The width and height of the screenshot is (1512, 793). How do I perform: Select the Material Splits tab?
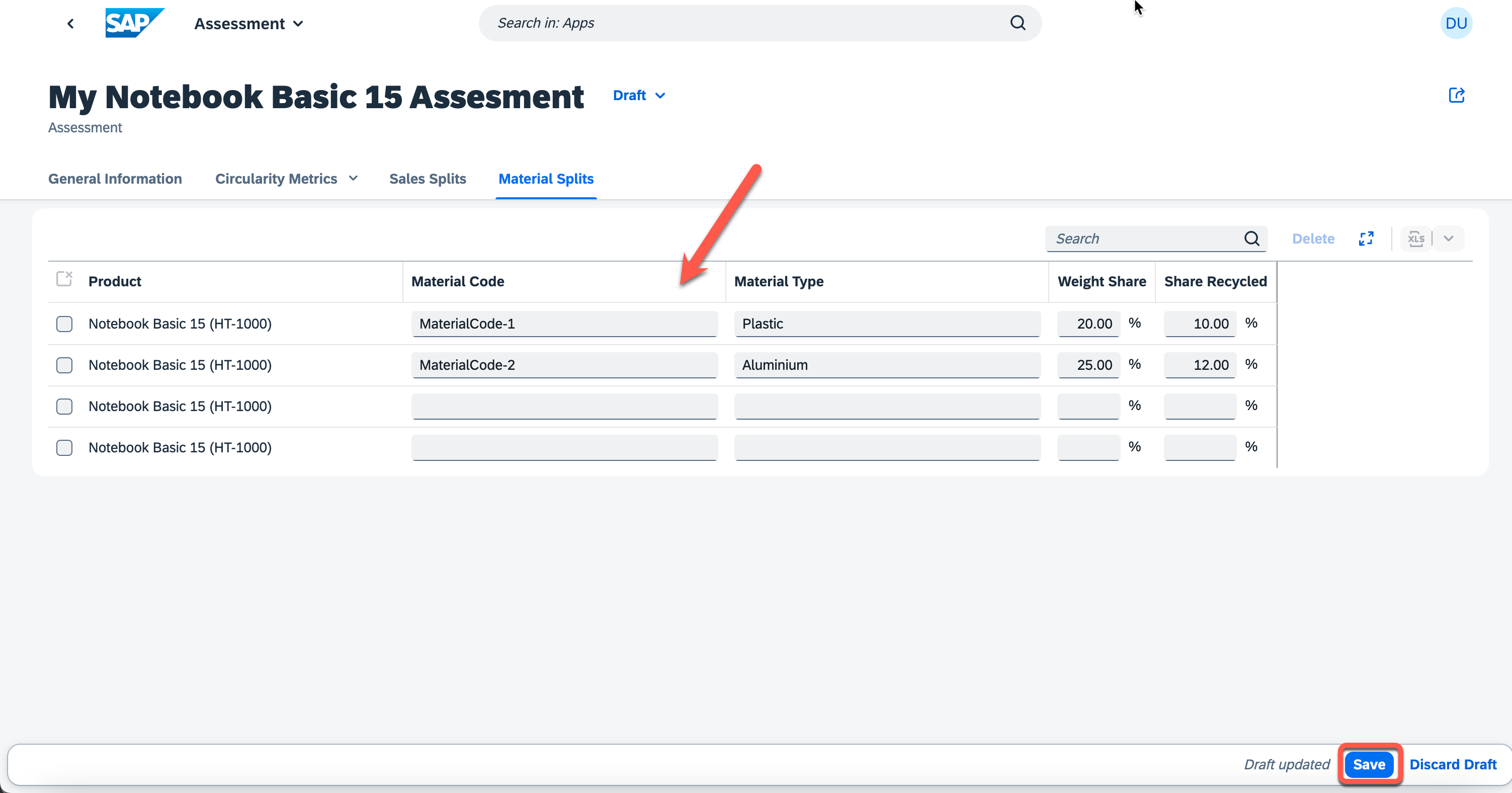pos(546,179)
